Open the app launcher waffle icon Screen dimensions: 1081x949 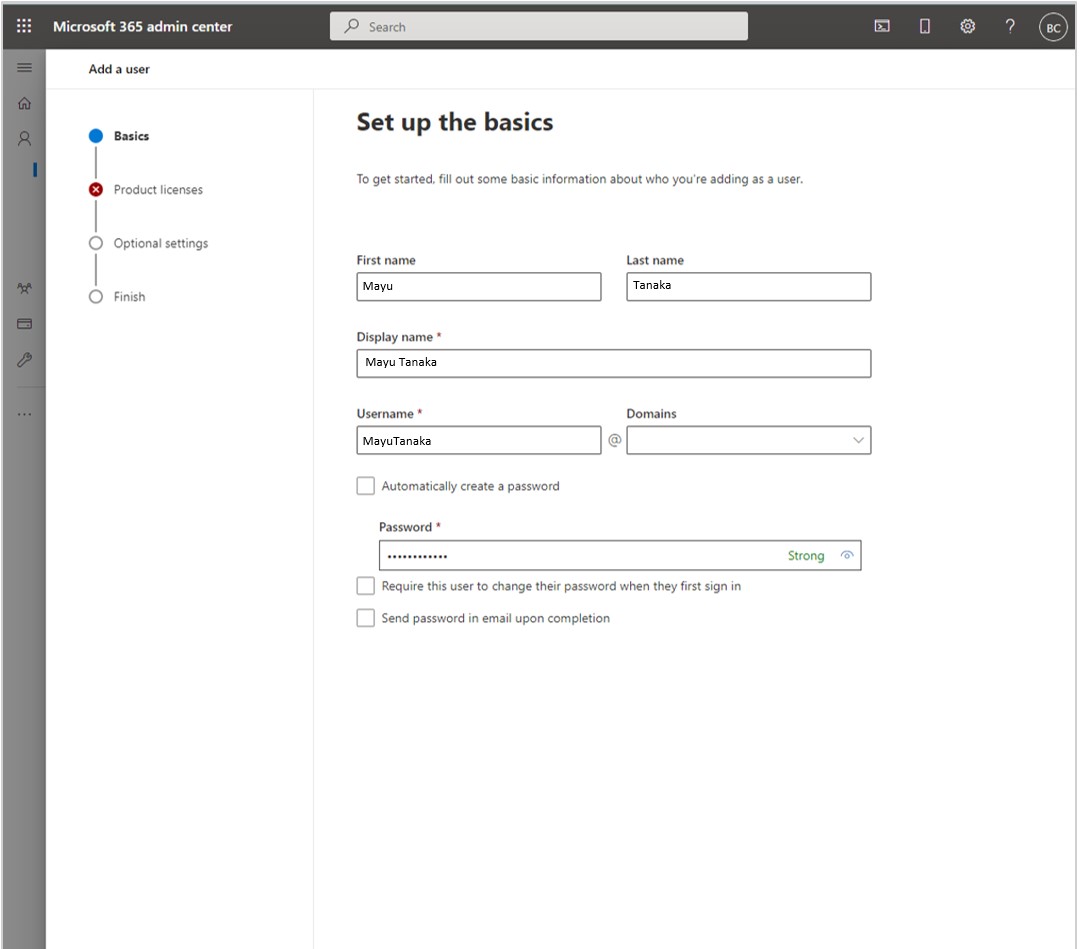pos(24,26)
